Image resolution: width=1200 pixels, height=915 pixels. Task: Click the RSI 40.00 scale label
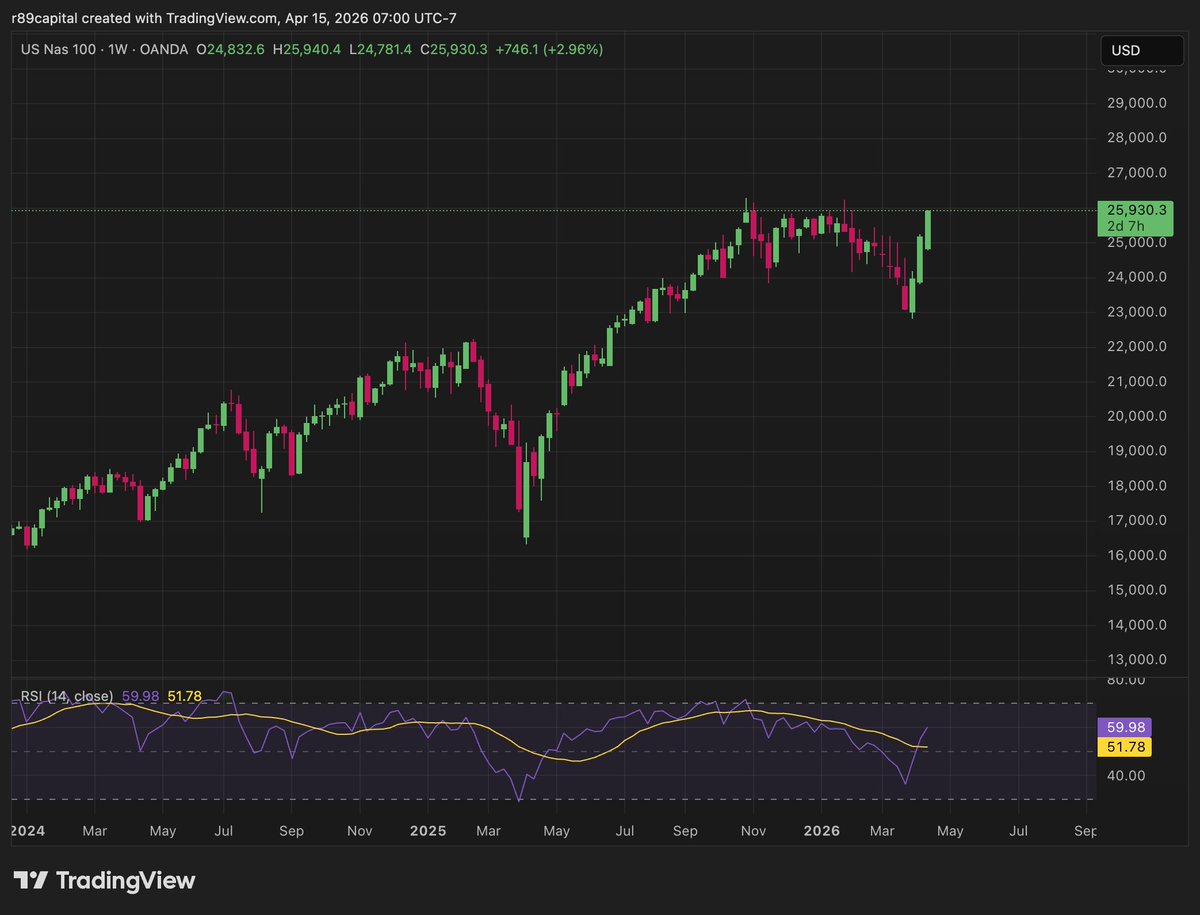coord(1126,775)
